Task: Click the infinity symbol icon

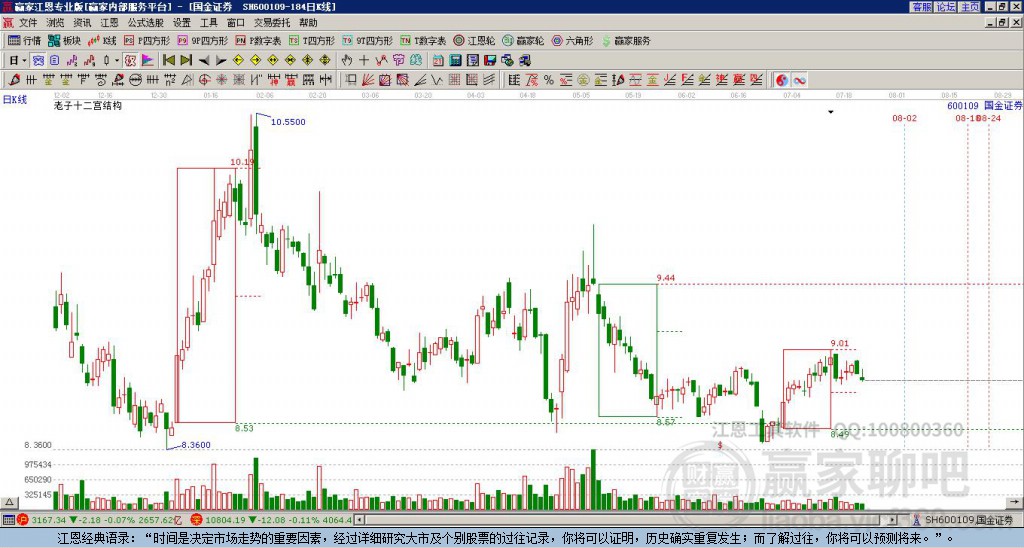Action: (799, 80)
